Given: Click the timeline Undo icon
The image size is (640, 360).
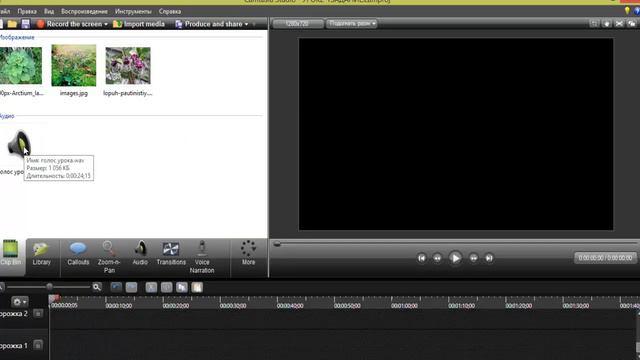Looking at the screenshot, I should point(116,287).
